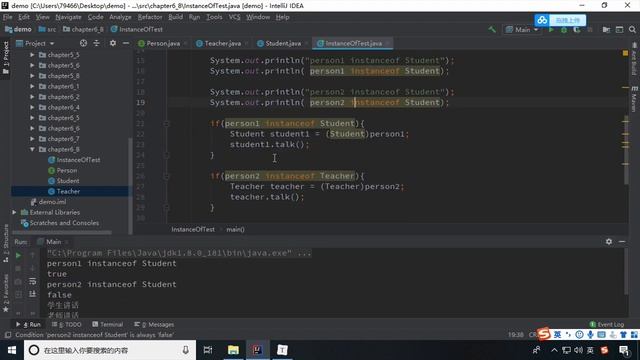Click the Favorites side tab
This screenshot has width=640, height=360.
[x=6, y=293]
